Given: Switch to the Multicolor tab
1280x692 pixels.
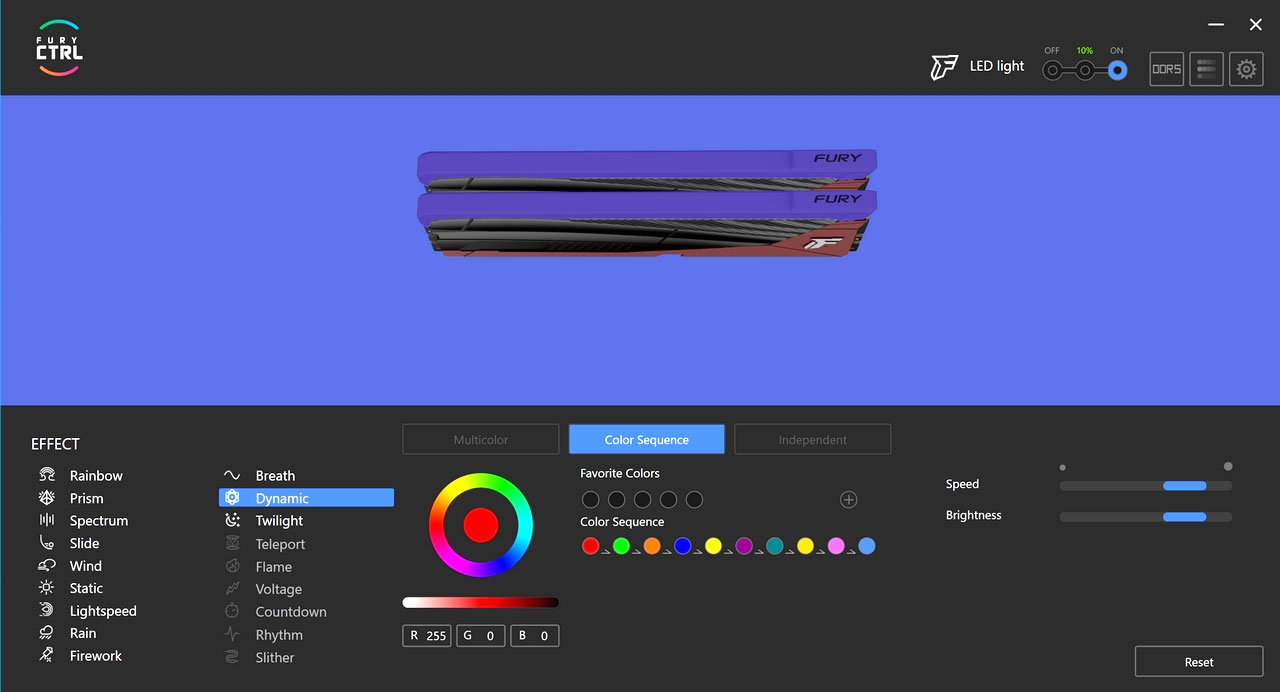Looking at the screenshot, I should point(481,439).
